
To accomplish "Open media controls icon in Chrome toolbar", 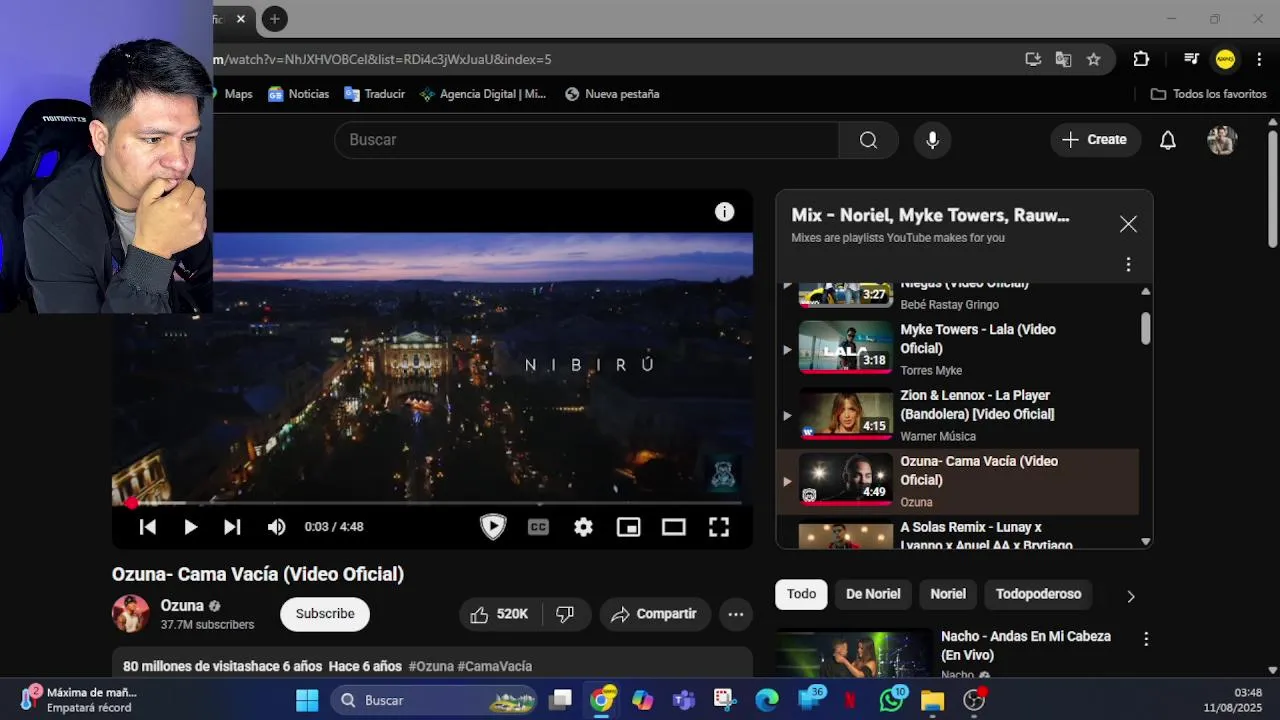I will click(x=1191, y=59).
